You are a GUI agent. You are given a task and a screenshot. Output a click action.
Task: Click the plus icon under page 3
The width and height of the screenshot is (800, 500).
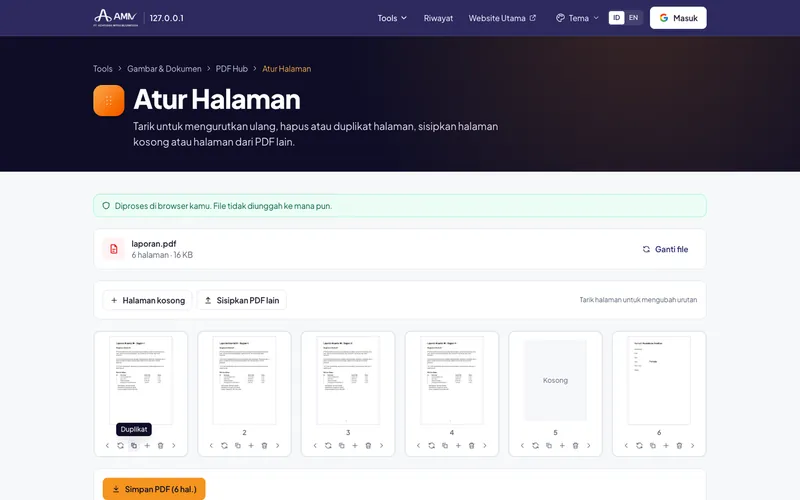355,445
